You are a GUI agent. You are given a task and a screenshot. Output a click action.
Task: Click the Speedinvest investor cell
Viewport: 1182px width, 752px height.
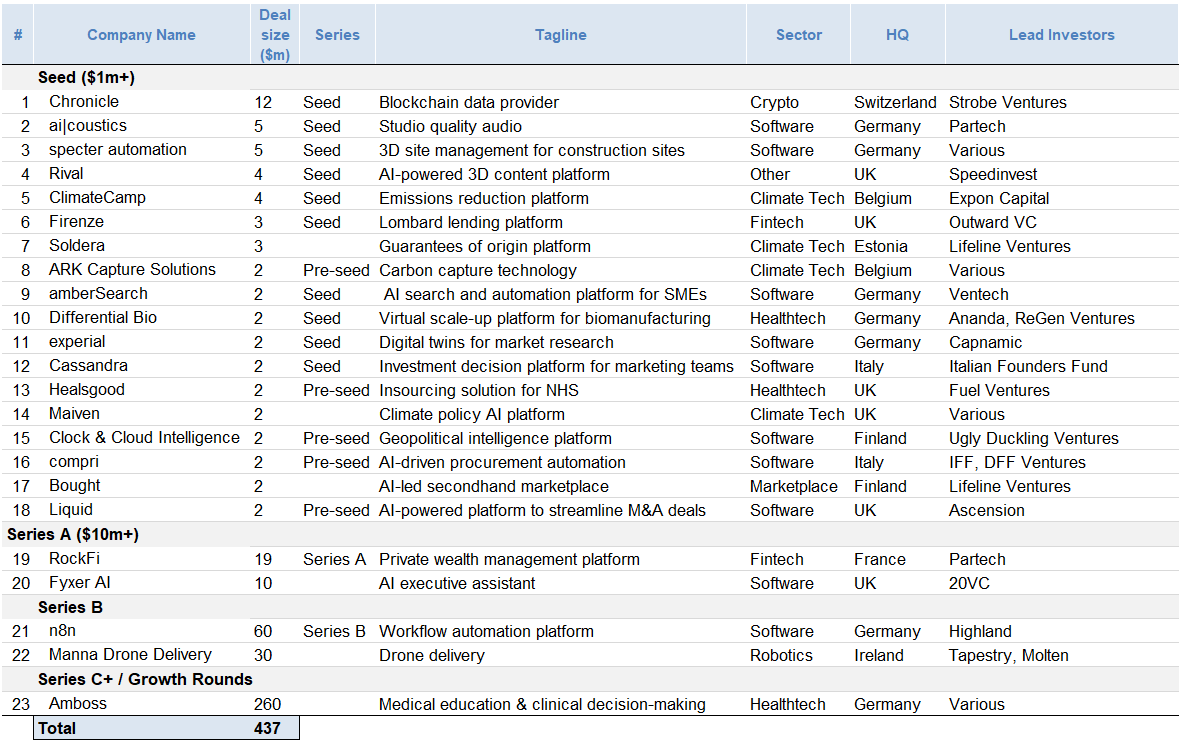click(993, 174)
